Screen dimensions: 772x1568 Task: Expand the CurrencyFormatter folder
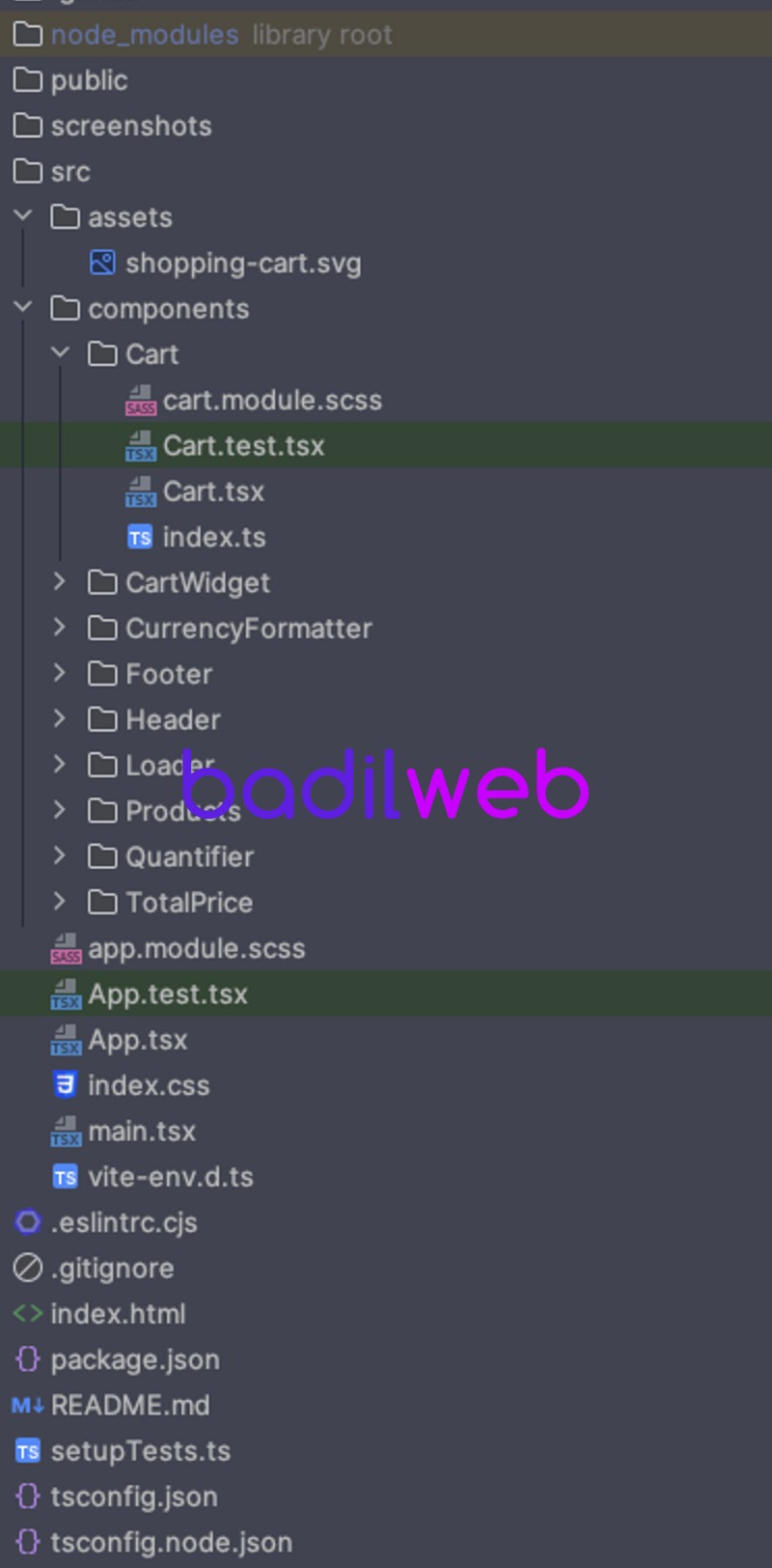(60, 627)
